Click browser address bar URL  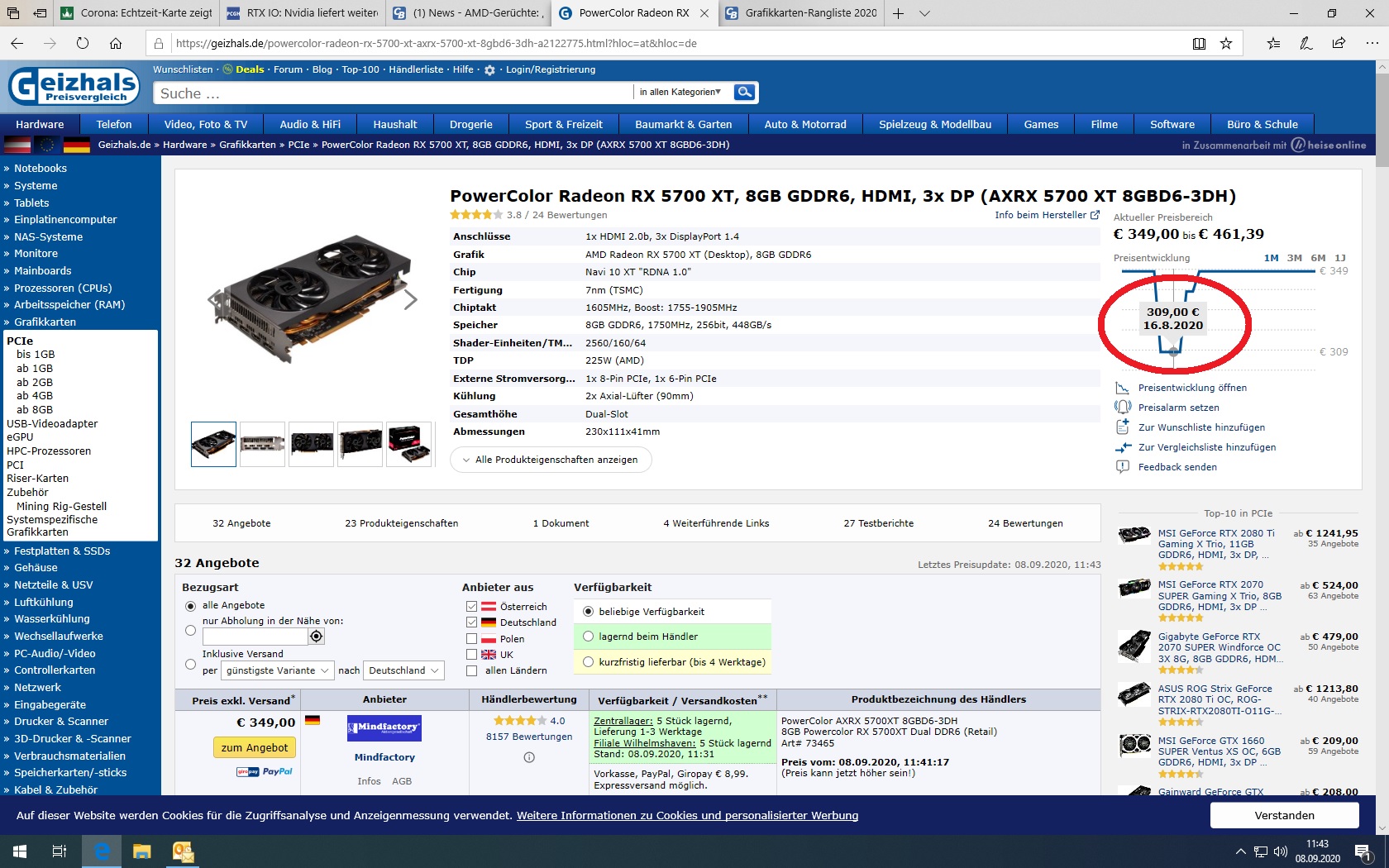coord(437,43)
